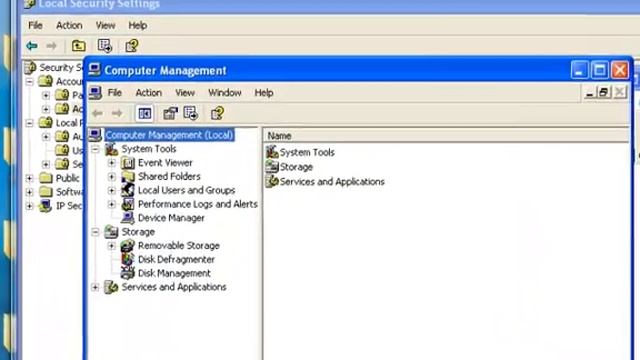Viewport: 640px width, 360px height.
Task: Select Disk Management text in tree
Action: pos(174,273)
